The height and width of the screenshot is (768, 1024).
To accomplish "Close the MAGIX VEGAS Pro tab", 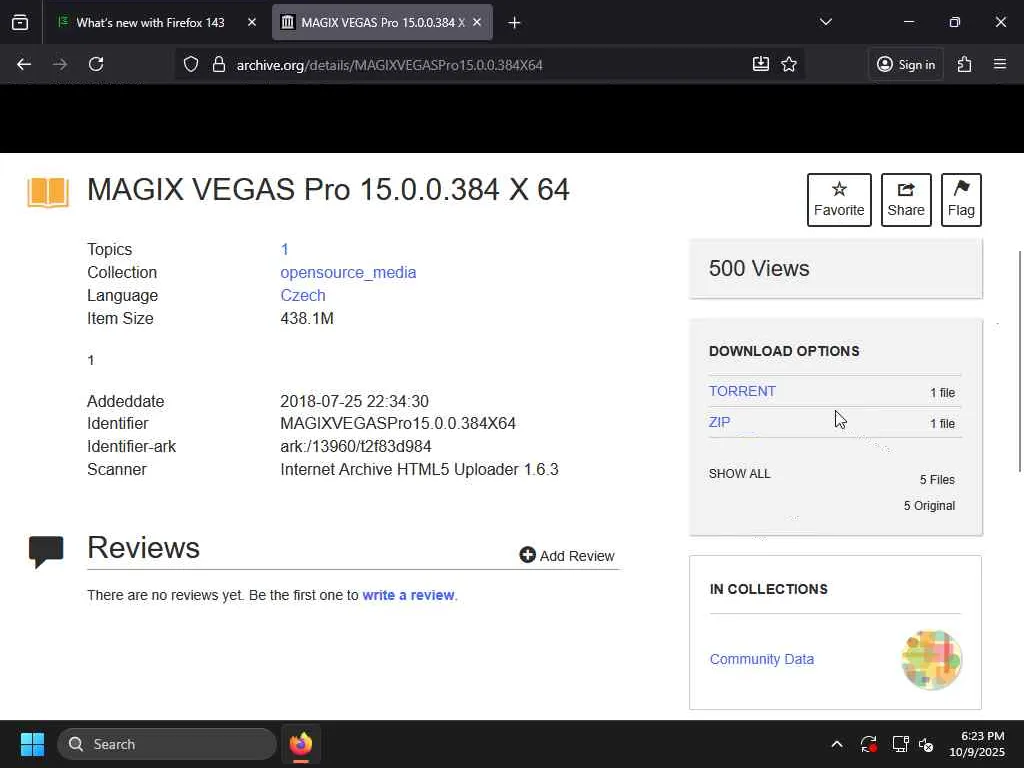I will (477, 22).
